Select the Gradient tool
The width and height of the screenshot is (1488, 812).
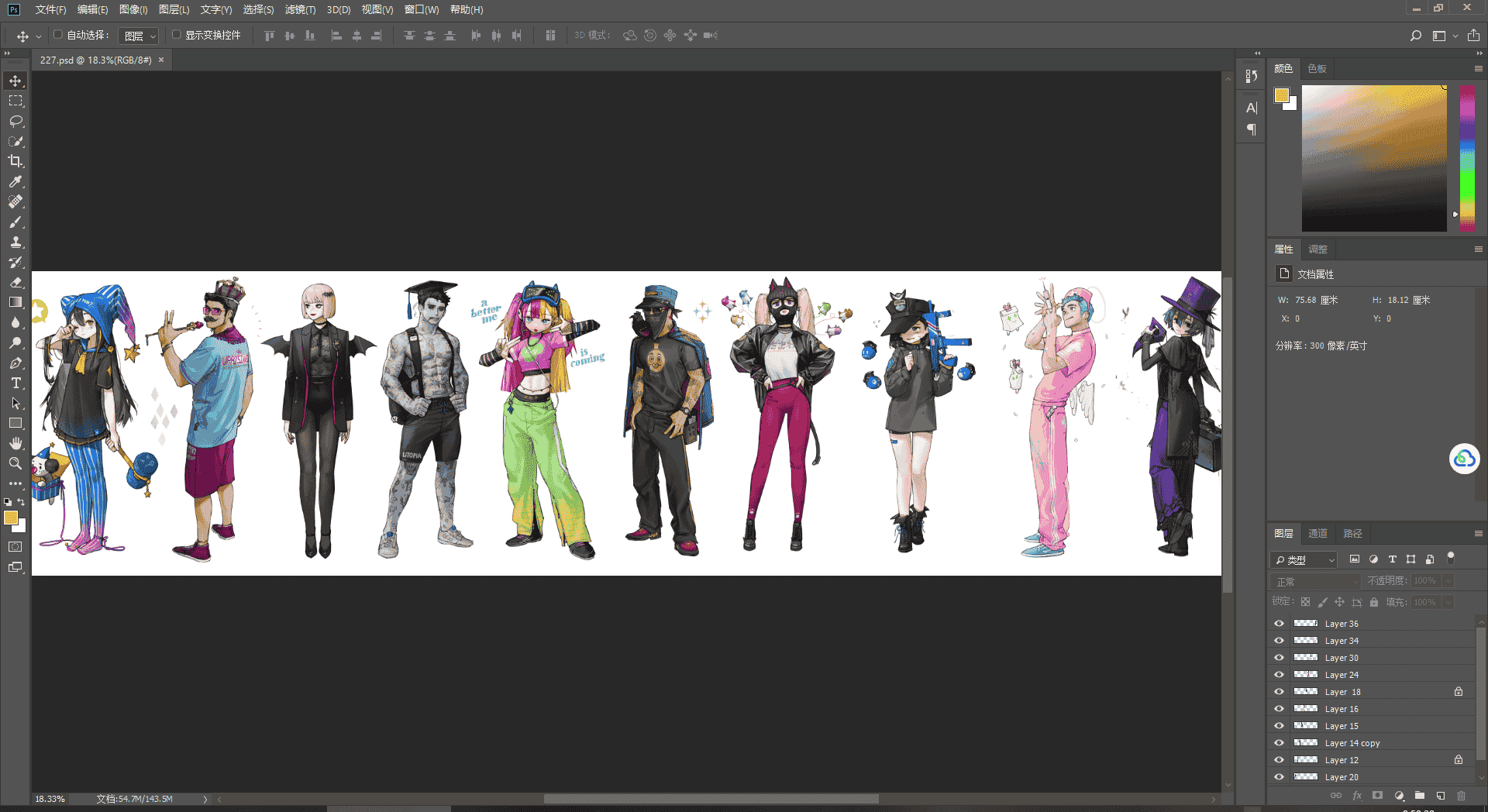[x=15, y=302]
